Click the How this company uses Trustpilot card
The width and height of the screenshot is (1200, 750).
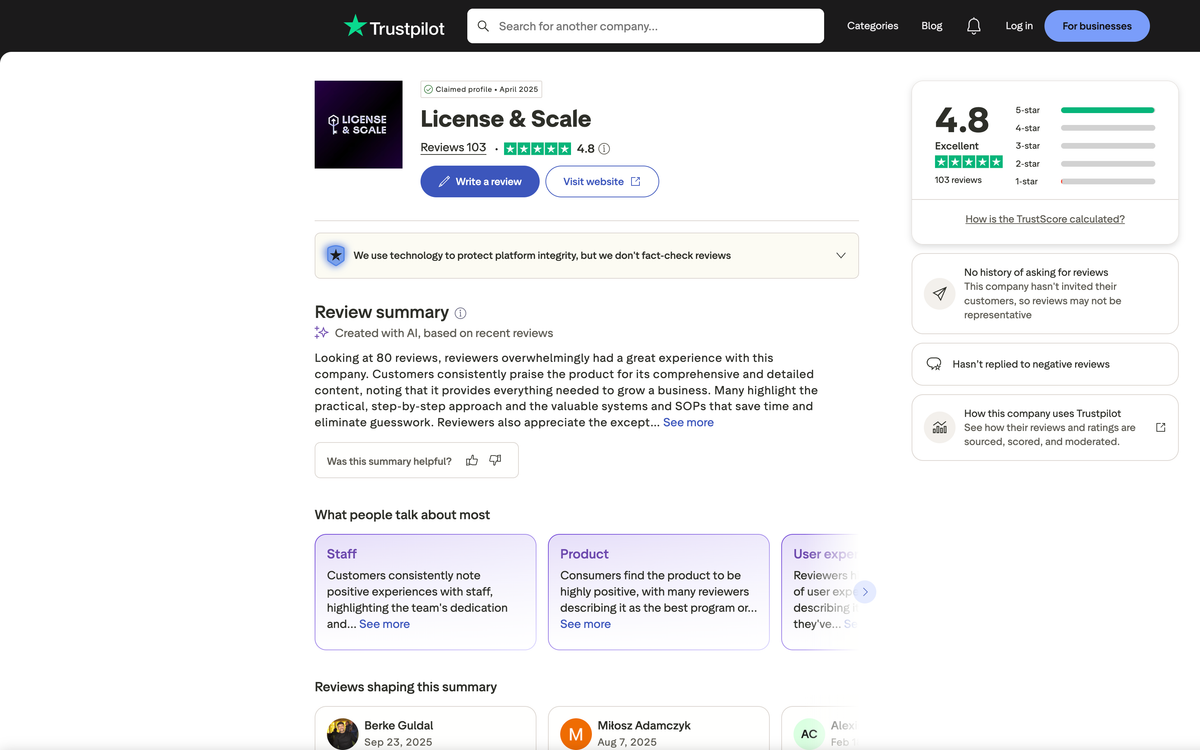click(1045, 427)
